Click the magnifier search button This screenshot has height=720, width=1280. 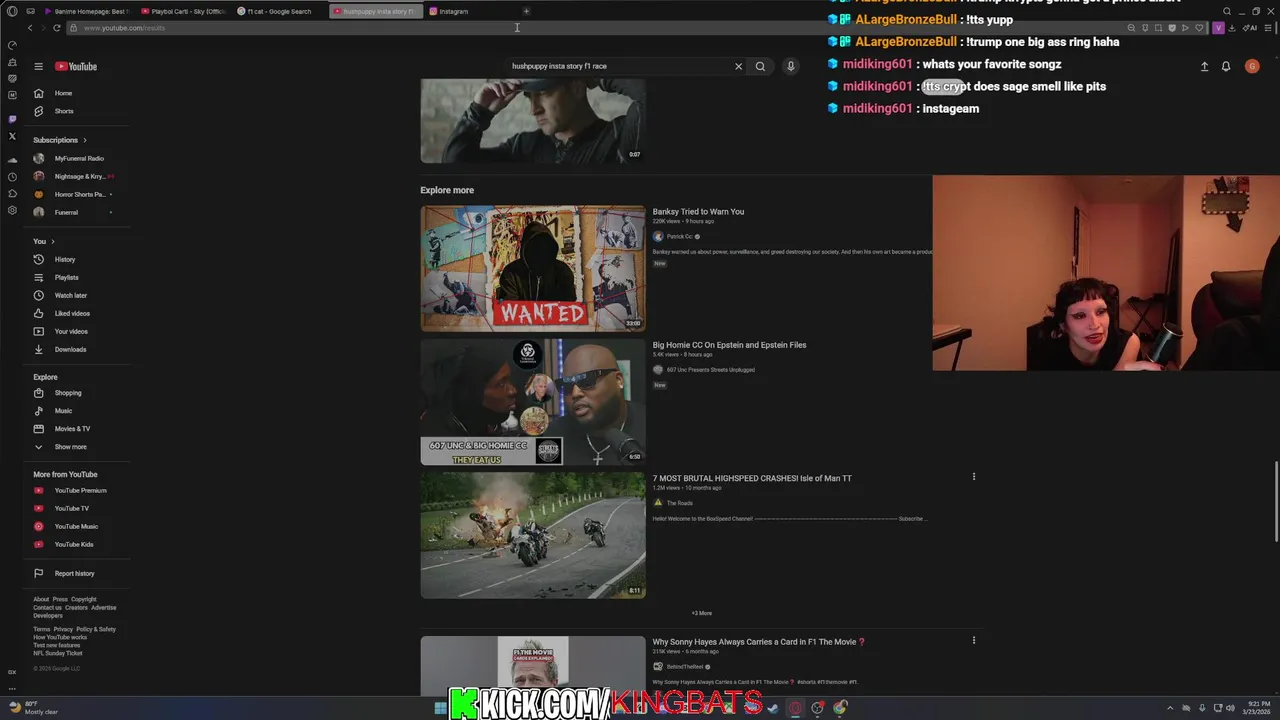760,66
